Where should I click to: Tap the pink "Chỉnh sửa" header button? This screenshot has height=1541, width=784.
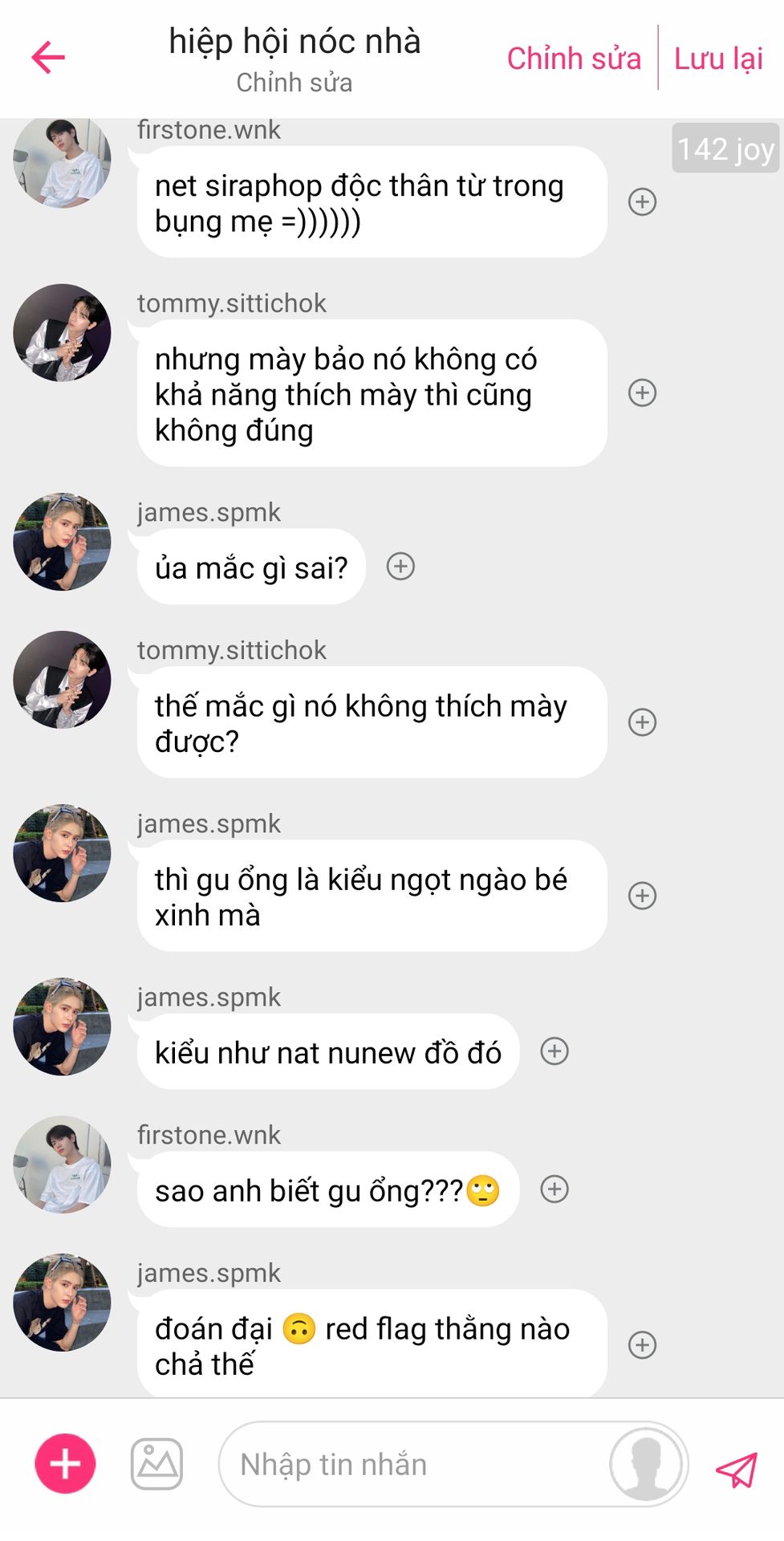coord(574,59)
